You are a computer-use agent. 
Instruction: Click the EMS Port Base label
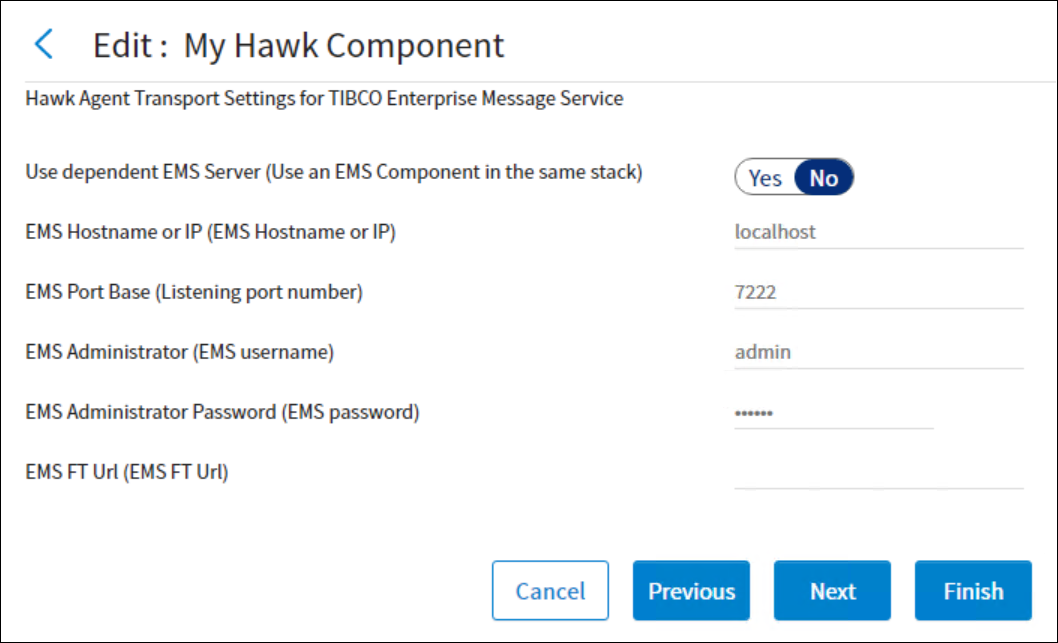[x=194, y=292]
